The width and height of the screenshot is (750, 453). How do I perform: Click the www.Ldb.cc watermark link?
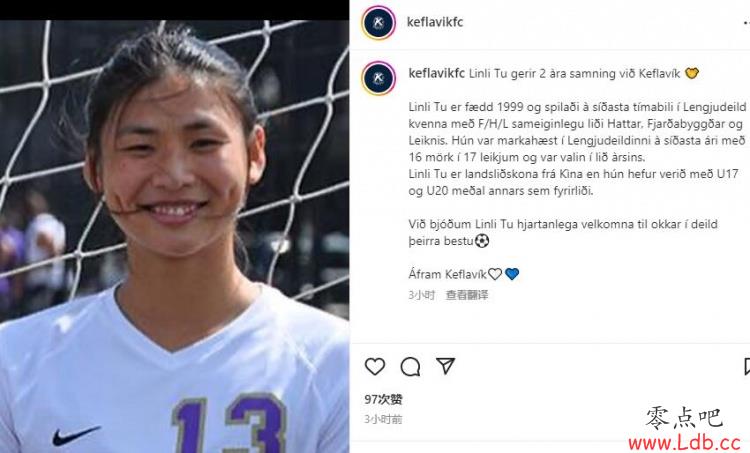(x=684, y=442)
